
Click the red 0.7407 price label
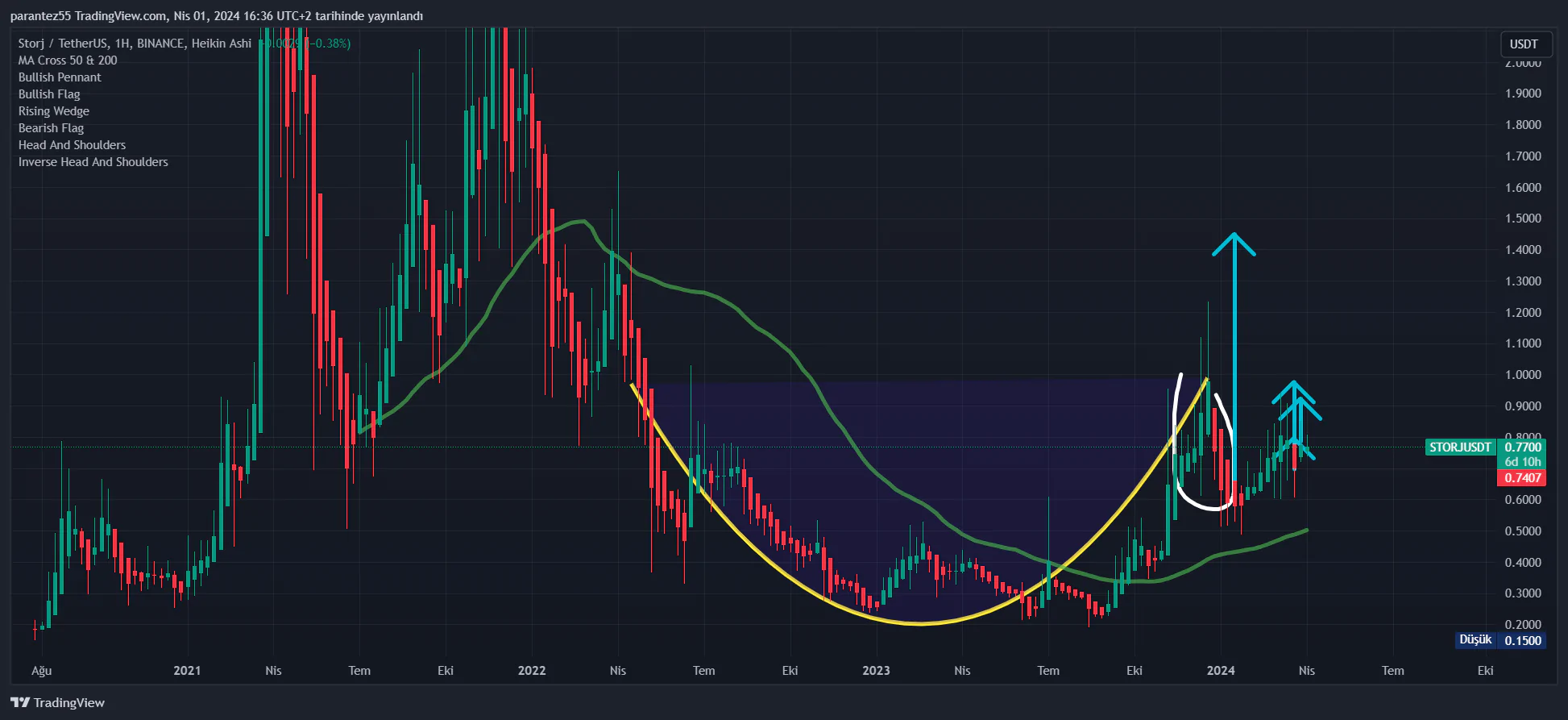(1522, 478)
